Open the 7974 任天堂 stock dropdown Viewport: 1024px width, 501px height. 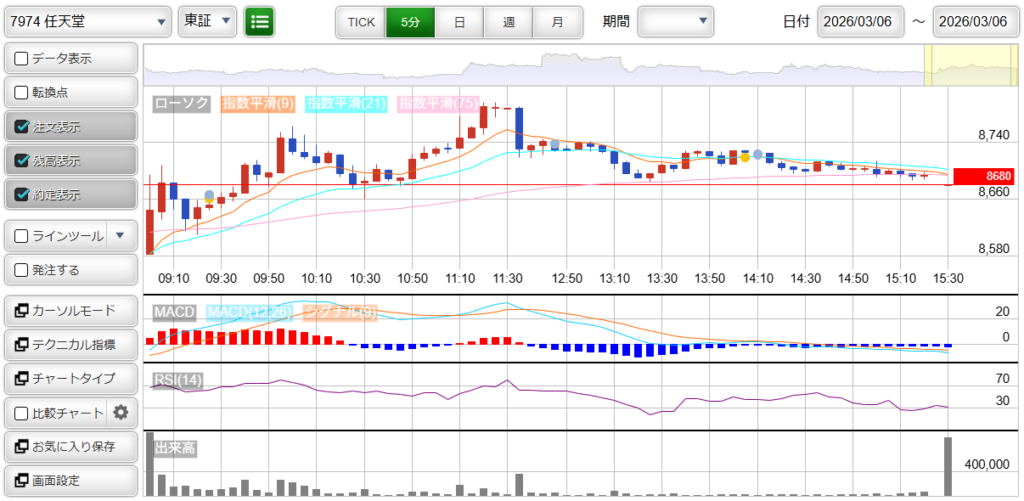[88, 21]
